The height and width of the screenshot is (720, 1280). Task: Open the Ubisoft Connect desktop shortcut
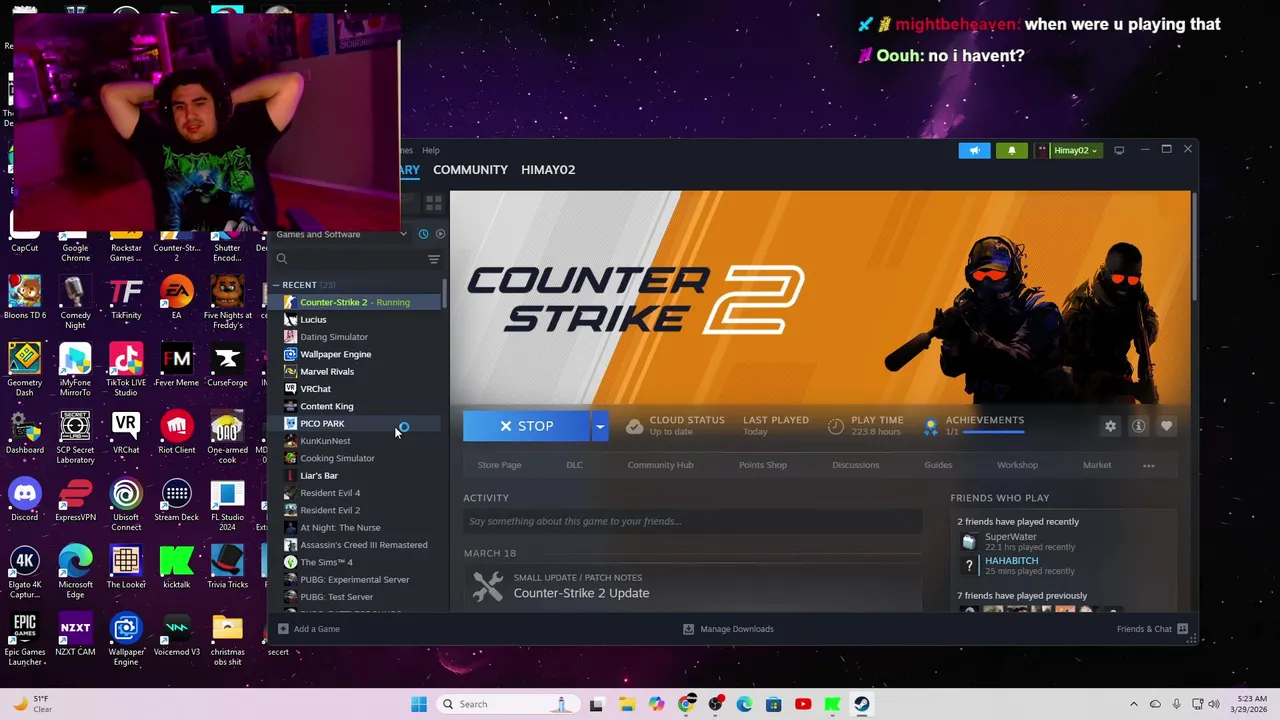(126, 504)
